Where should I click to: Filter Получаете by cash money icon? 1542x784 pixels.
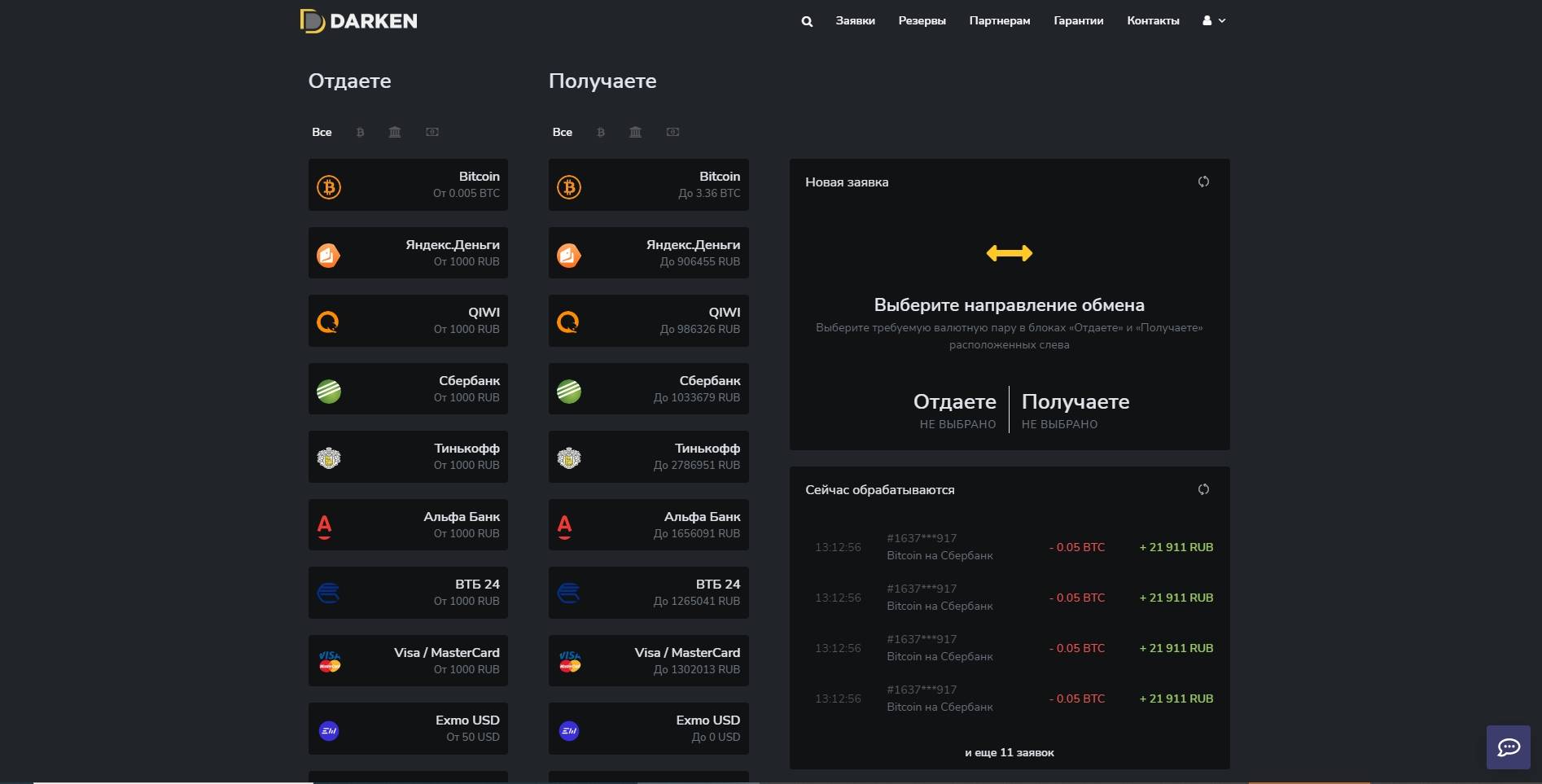(x=672, y=132)
